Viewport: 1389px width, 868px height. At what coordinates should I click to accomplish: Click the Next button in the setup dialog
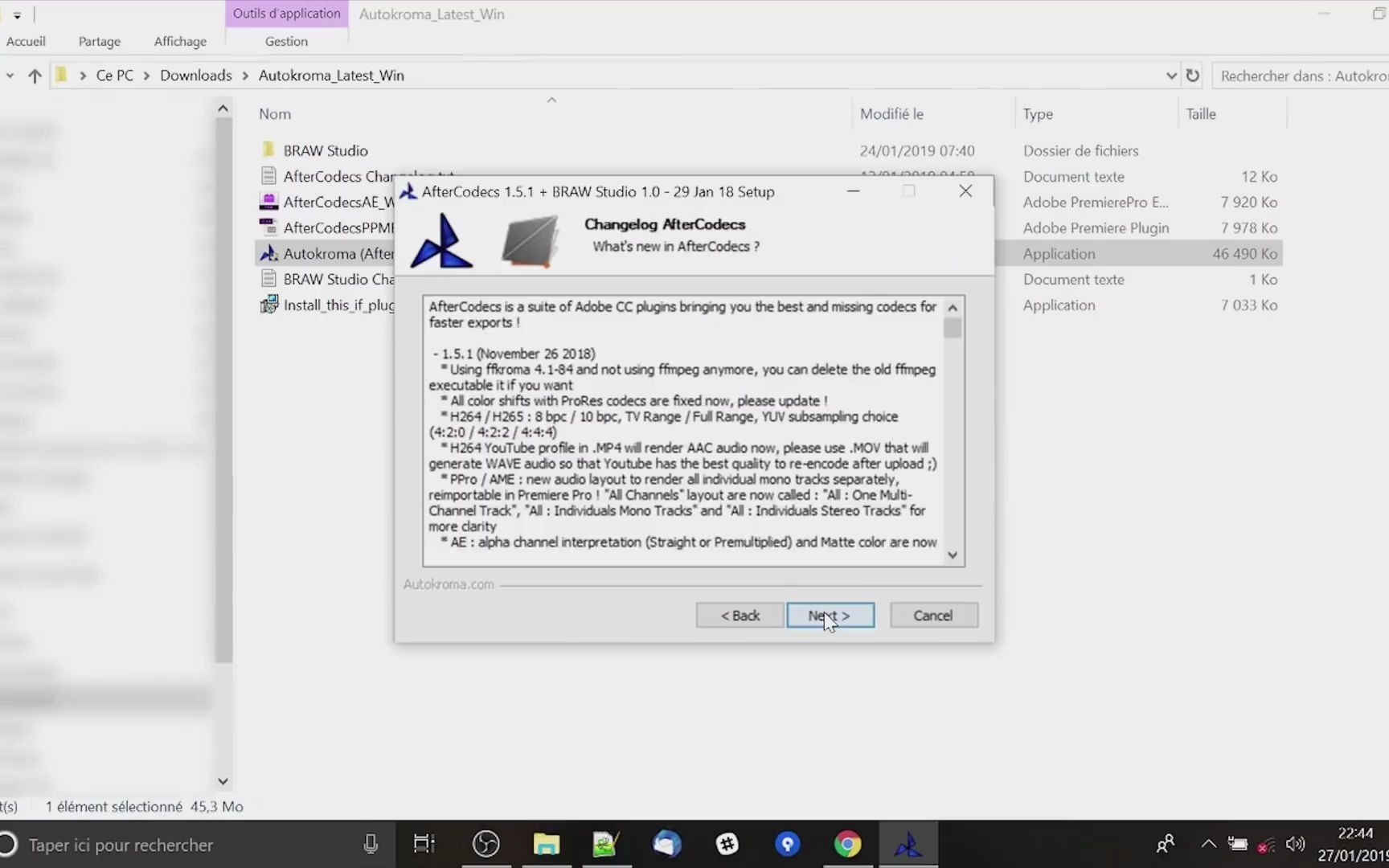point(830,616)
